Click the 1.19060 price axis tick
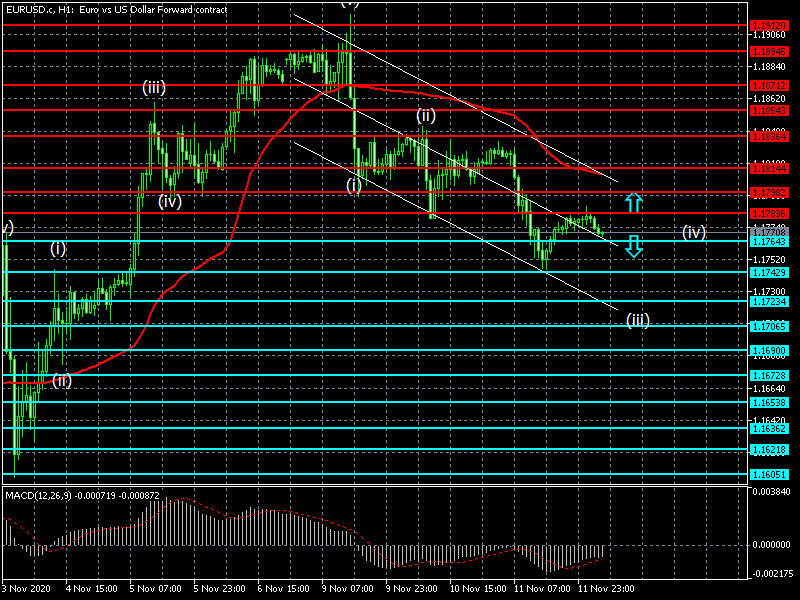800x600 pixels. point(769,35)
